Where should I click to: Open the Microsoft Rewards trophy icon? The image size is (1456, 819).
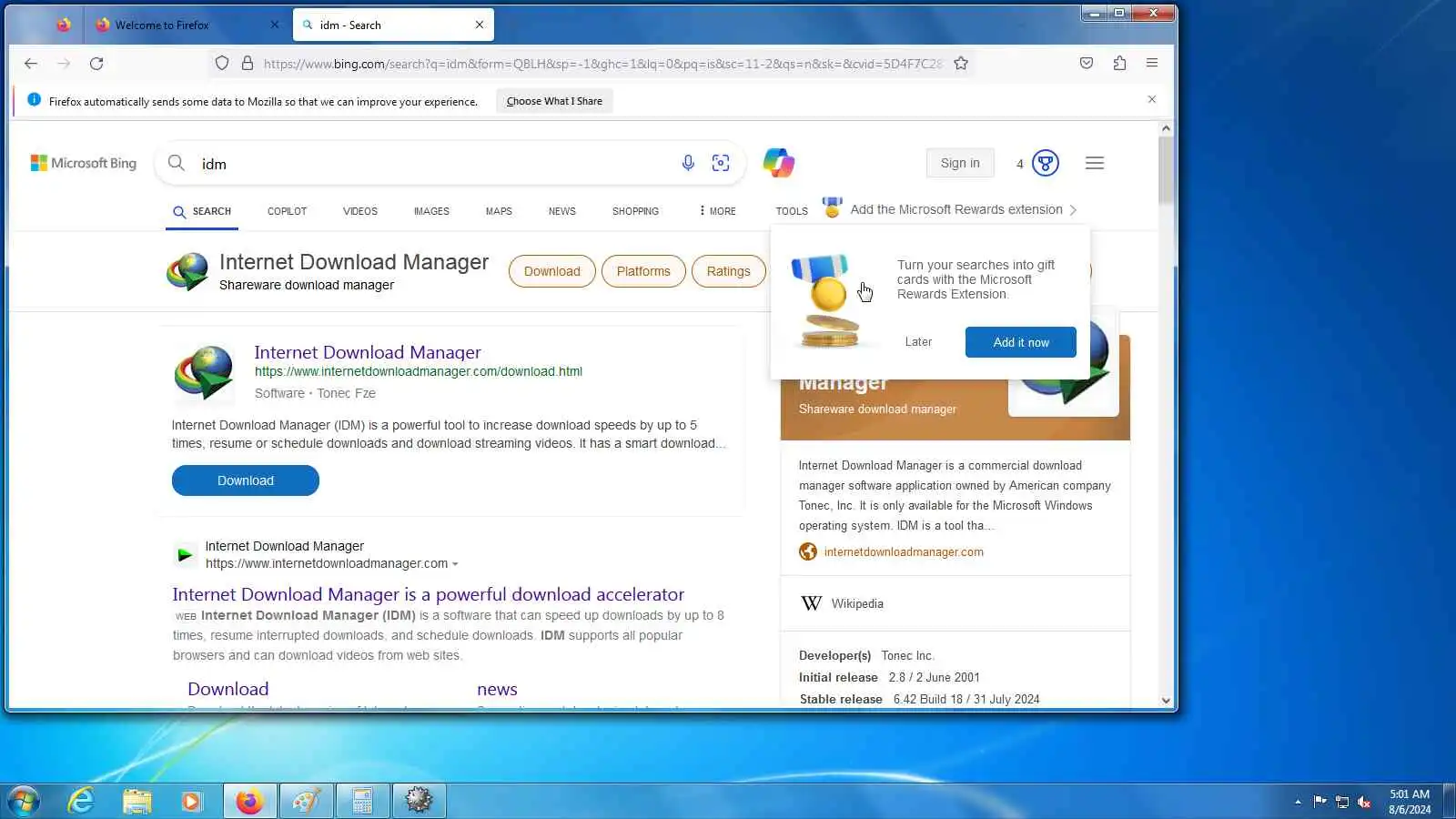point(1046,163)
